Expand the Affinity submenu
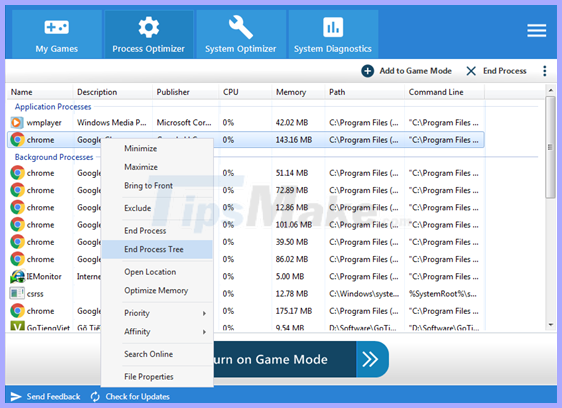This screenshot has width=562, height=408. pyautogui.click(x=157, y=332)
